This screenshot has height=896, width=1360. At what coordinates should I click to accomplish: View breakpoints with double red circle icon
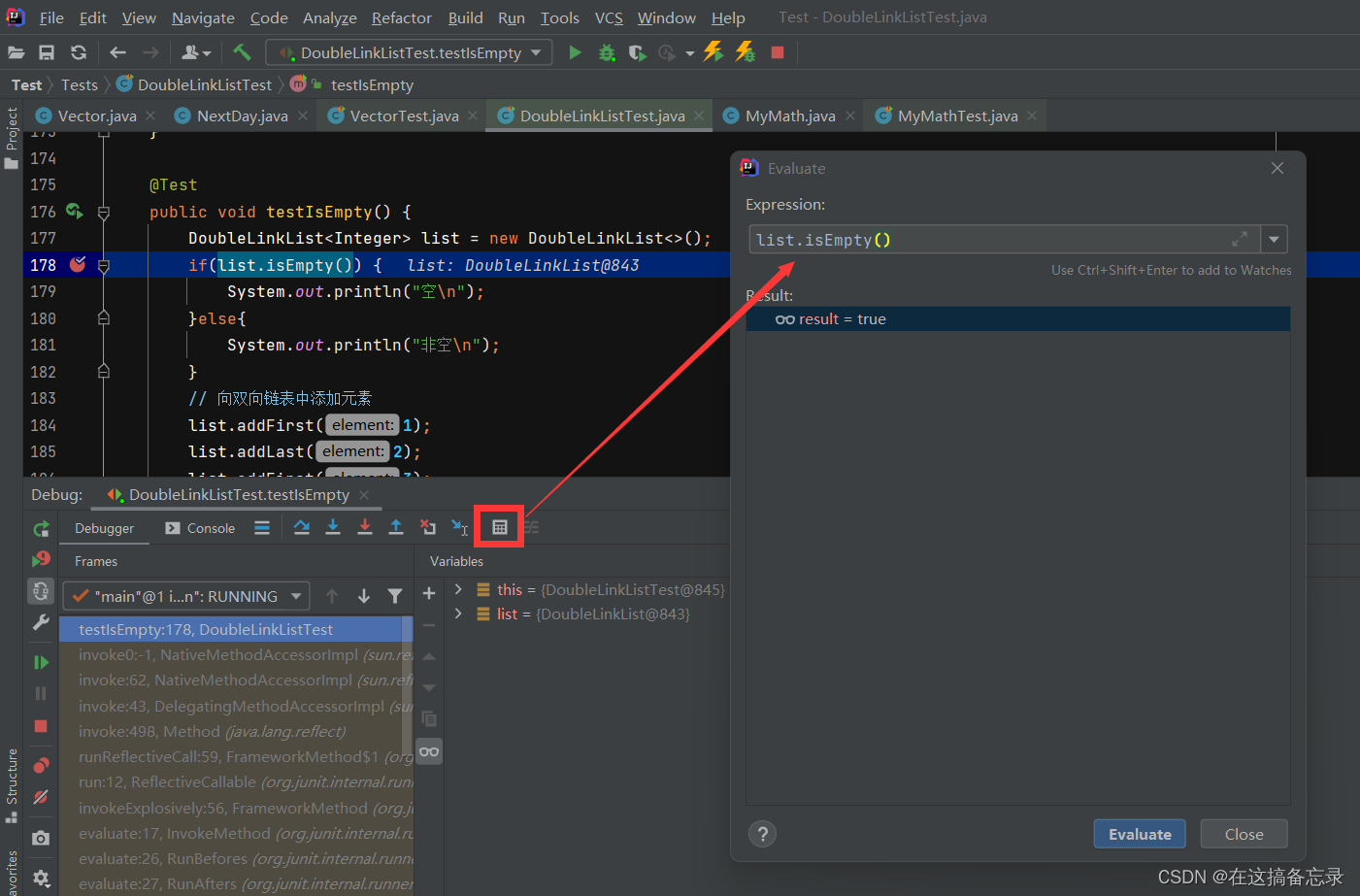click(41, 765)
